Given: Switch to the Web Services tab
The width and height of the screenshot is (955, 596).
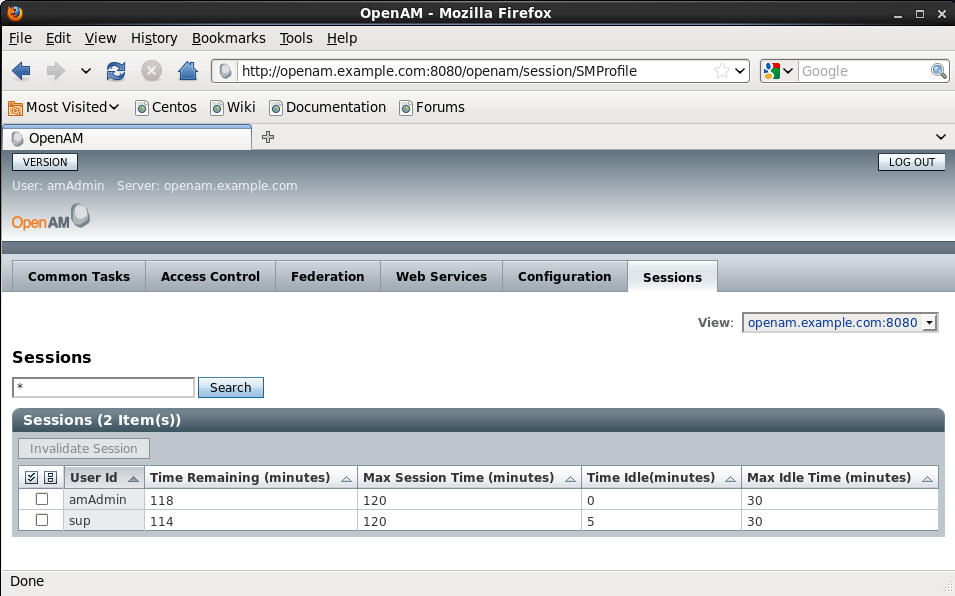Looking at the screenshot, I should [442, 276].
